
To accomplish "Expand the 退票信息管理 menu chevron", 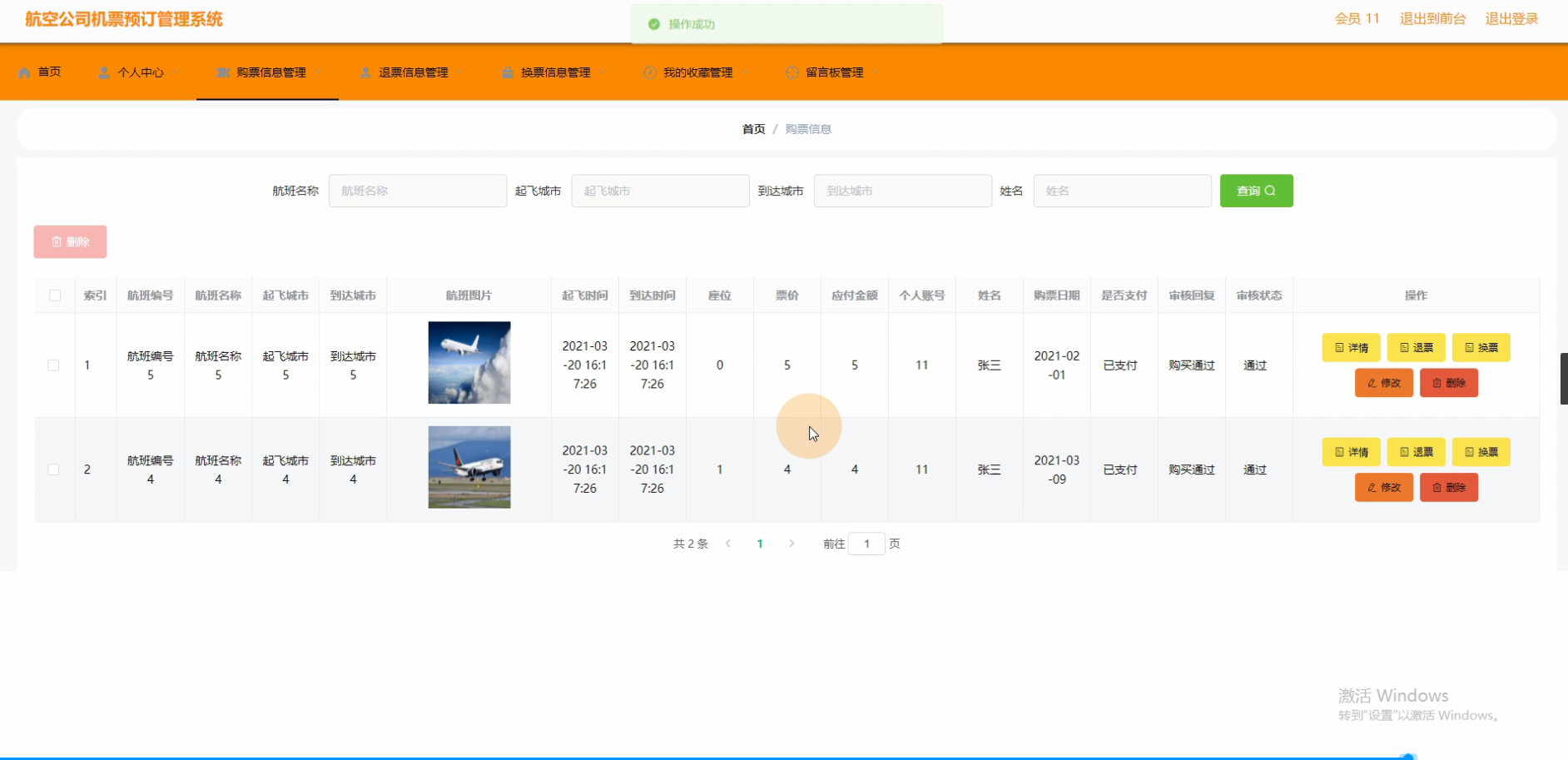I will [460, 72].
